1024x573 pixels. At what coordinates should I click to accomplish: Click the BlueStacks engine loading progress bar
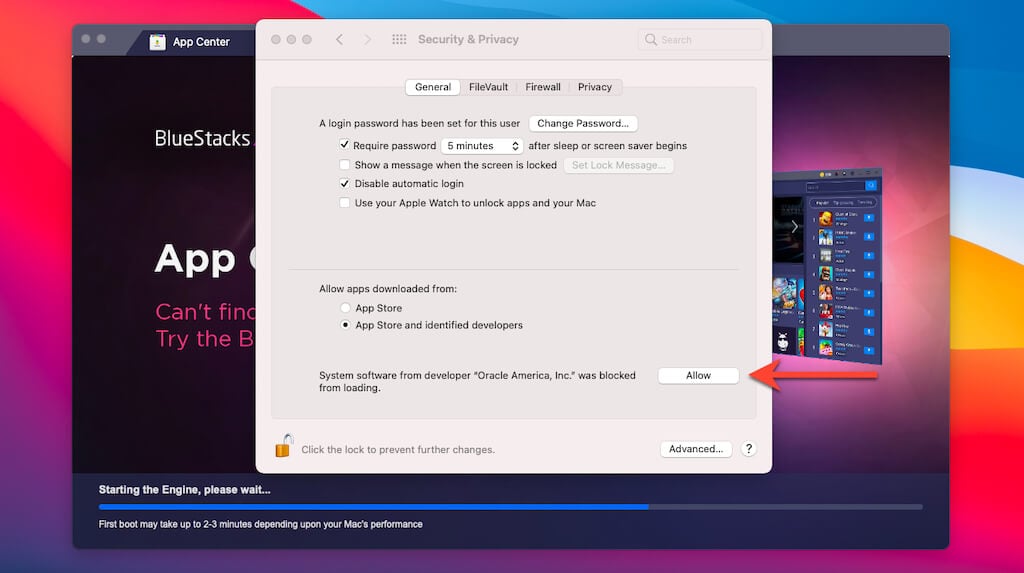tap(510, 506)
